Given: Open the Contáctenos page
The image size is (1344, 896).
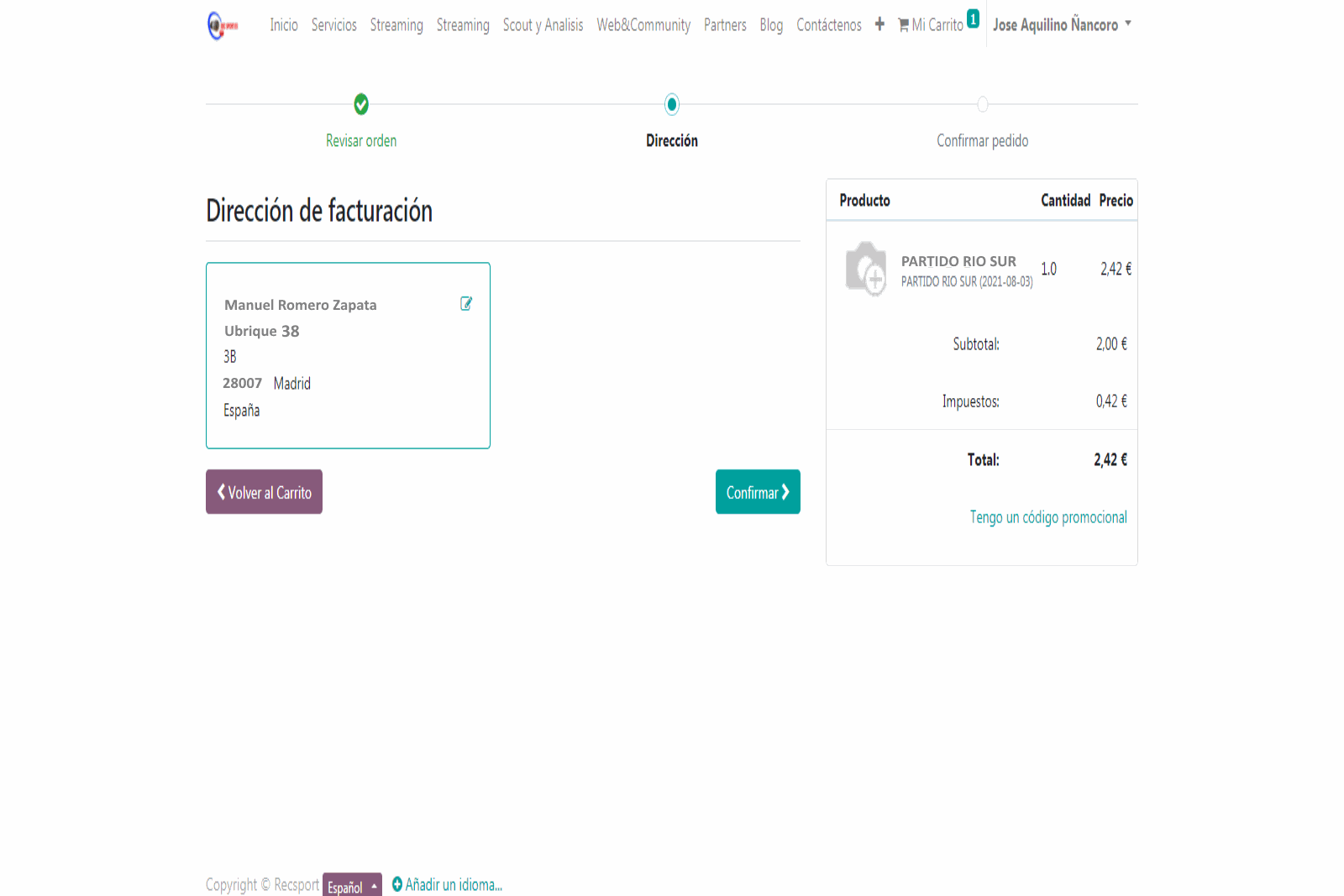Looking at the screenshot, I should pos(828,25).
